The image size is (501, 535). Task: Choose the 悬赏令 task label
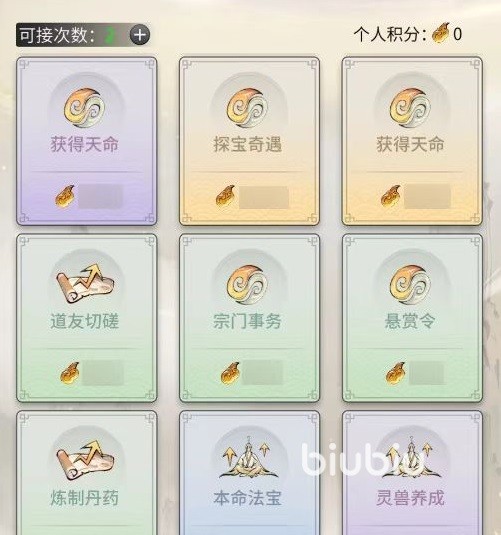(x=411, y=321)
